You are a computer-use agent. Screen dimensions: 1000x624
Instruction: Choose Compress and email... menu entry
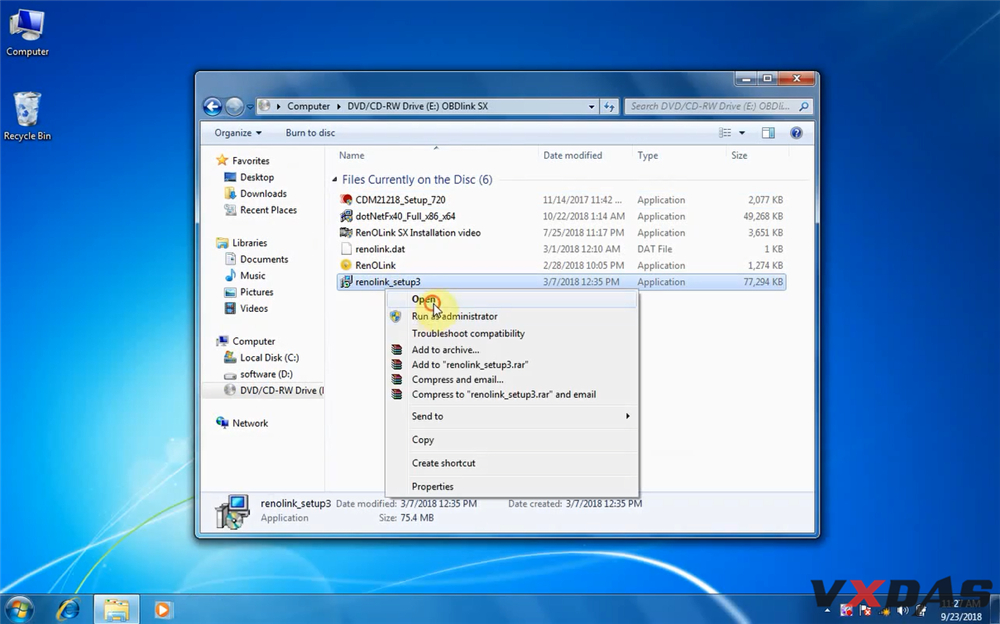point(511,380)
